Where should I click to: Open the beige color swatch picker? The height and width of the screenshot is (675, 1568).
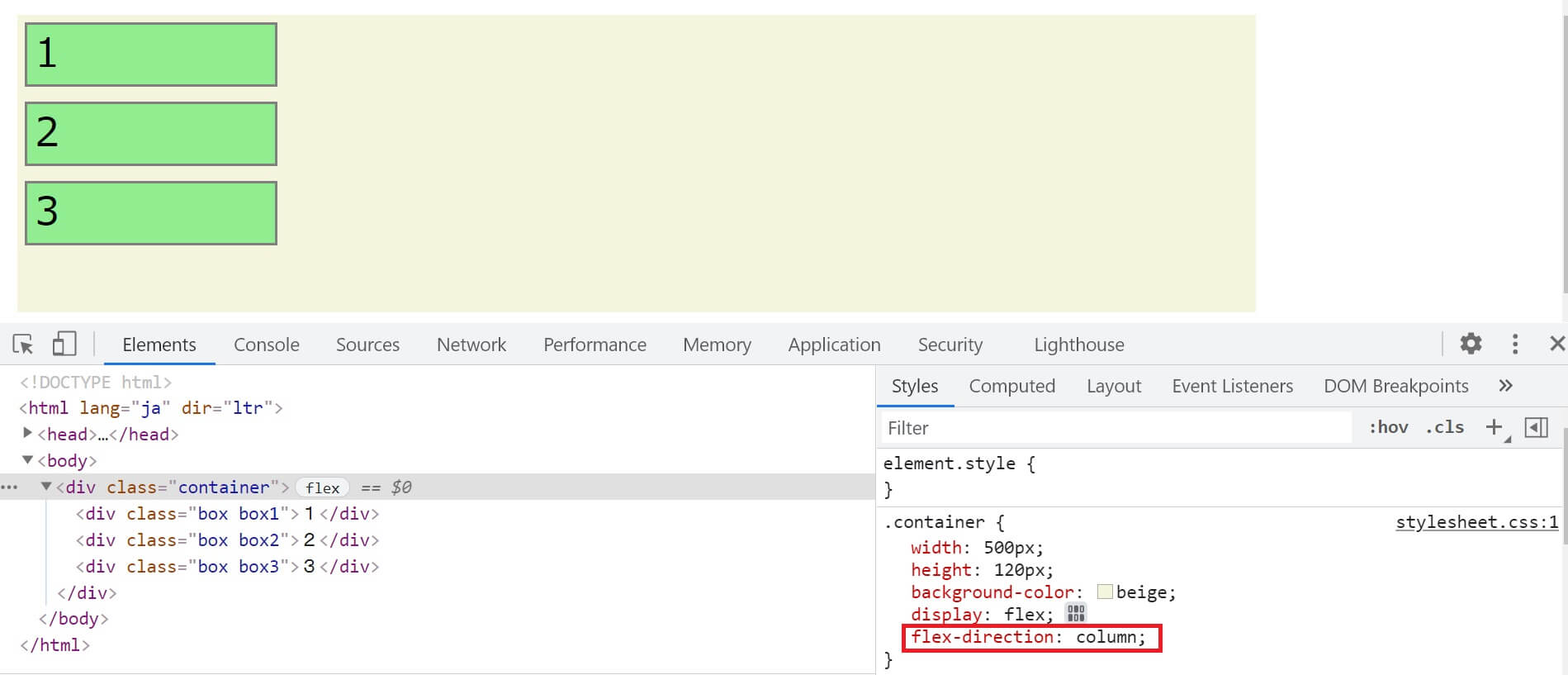click(1105, 592)
